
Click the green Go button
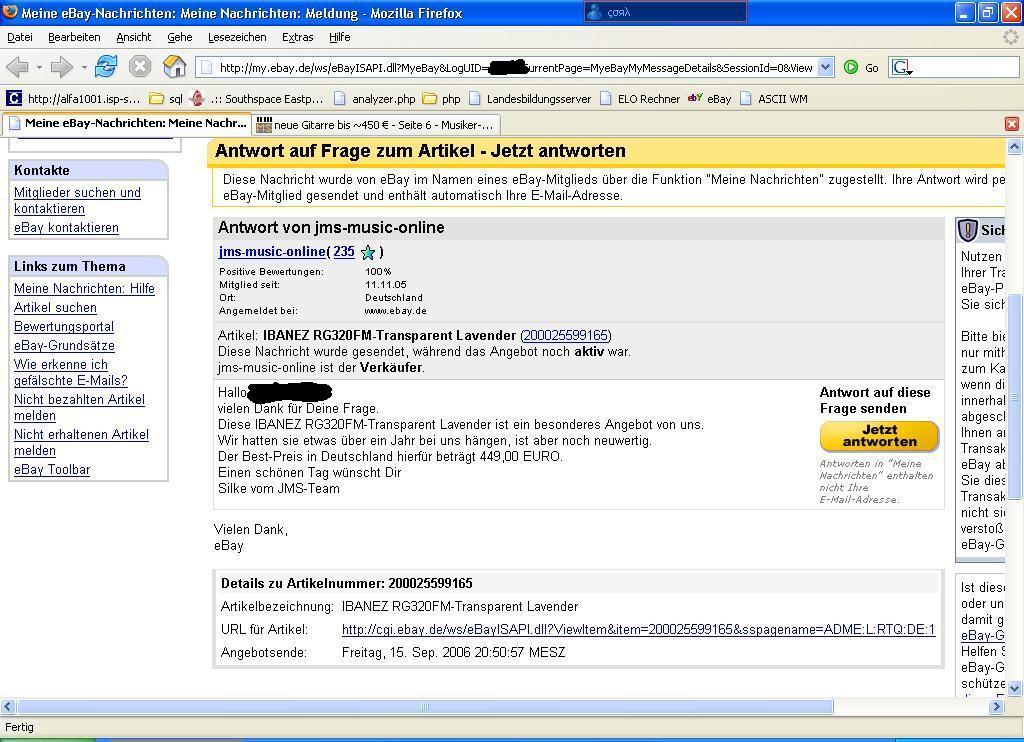pos(861,67)
